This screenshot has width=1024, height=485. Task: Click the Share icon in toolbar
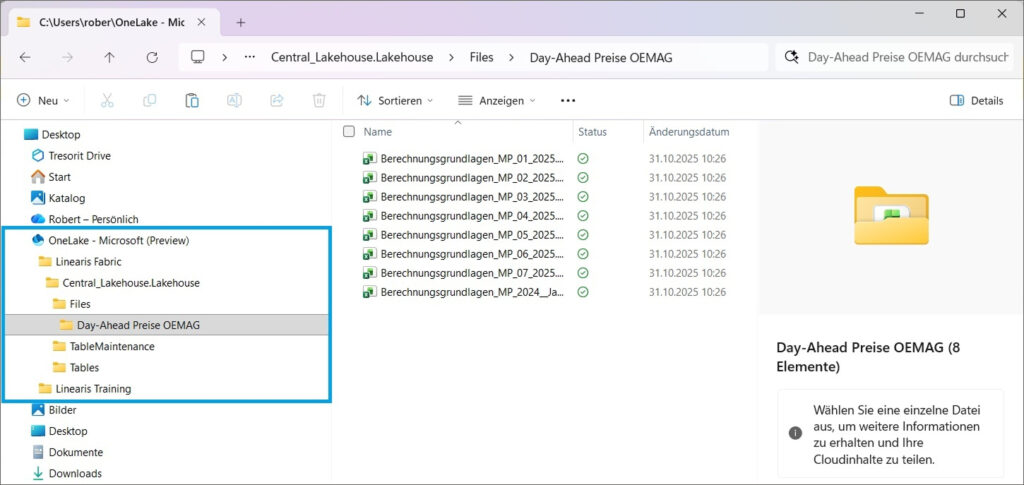pyautogui.click(x=277, y=100)
